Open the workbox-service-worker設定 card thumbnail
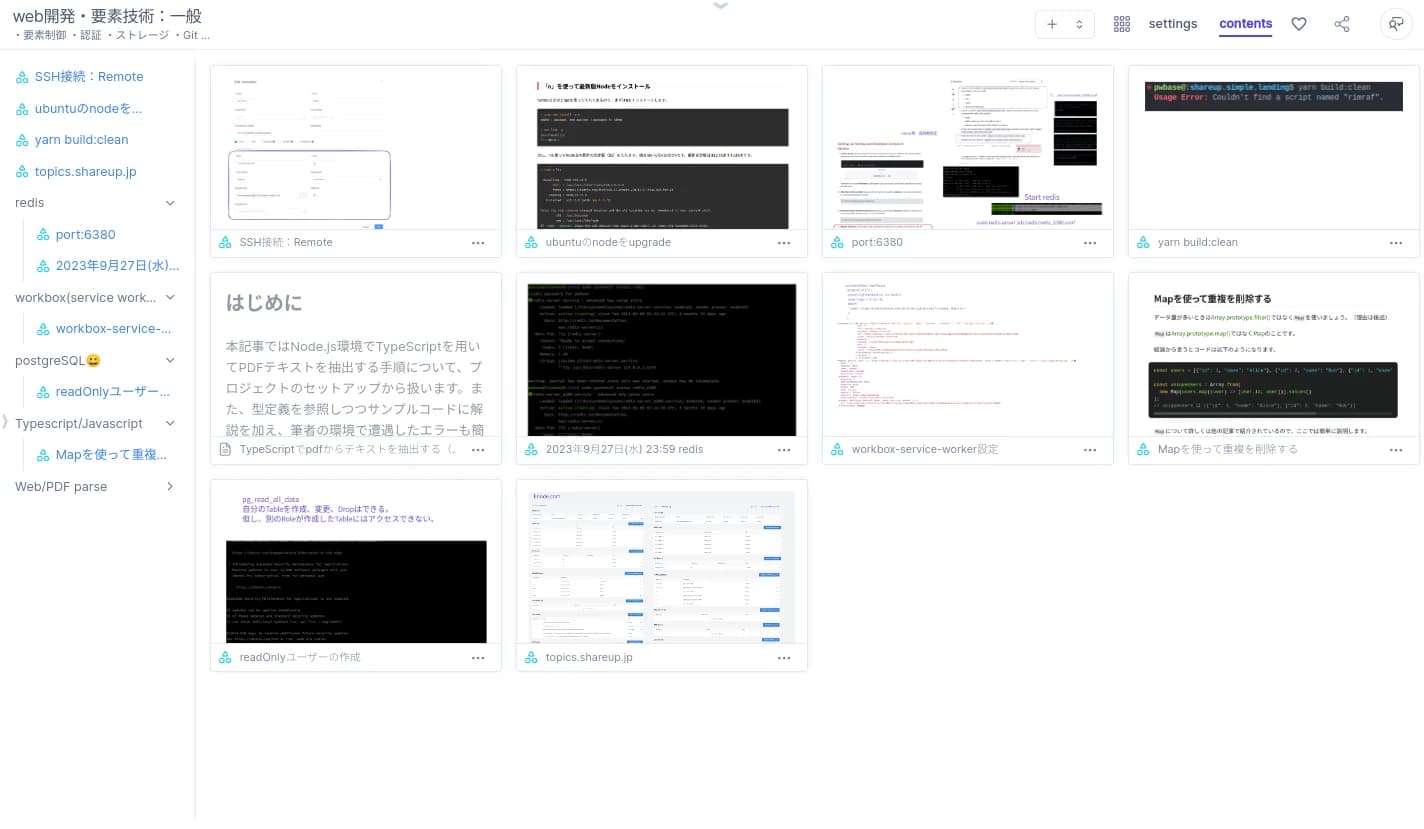The height and width of the screenshot is (829, 1424). 968,355
